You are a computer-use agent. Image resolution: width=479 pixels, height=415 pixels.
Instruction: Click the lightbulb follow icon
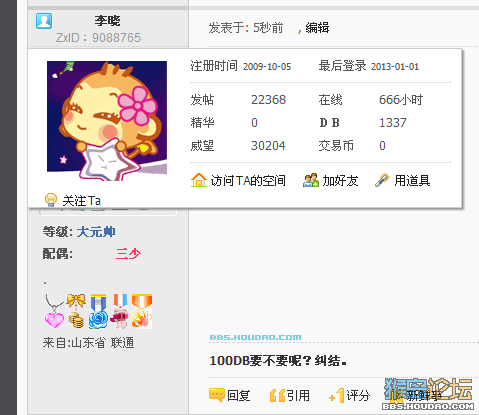(51, 200)
